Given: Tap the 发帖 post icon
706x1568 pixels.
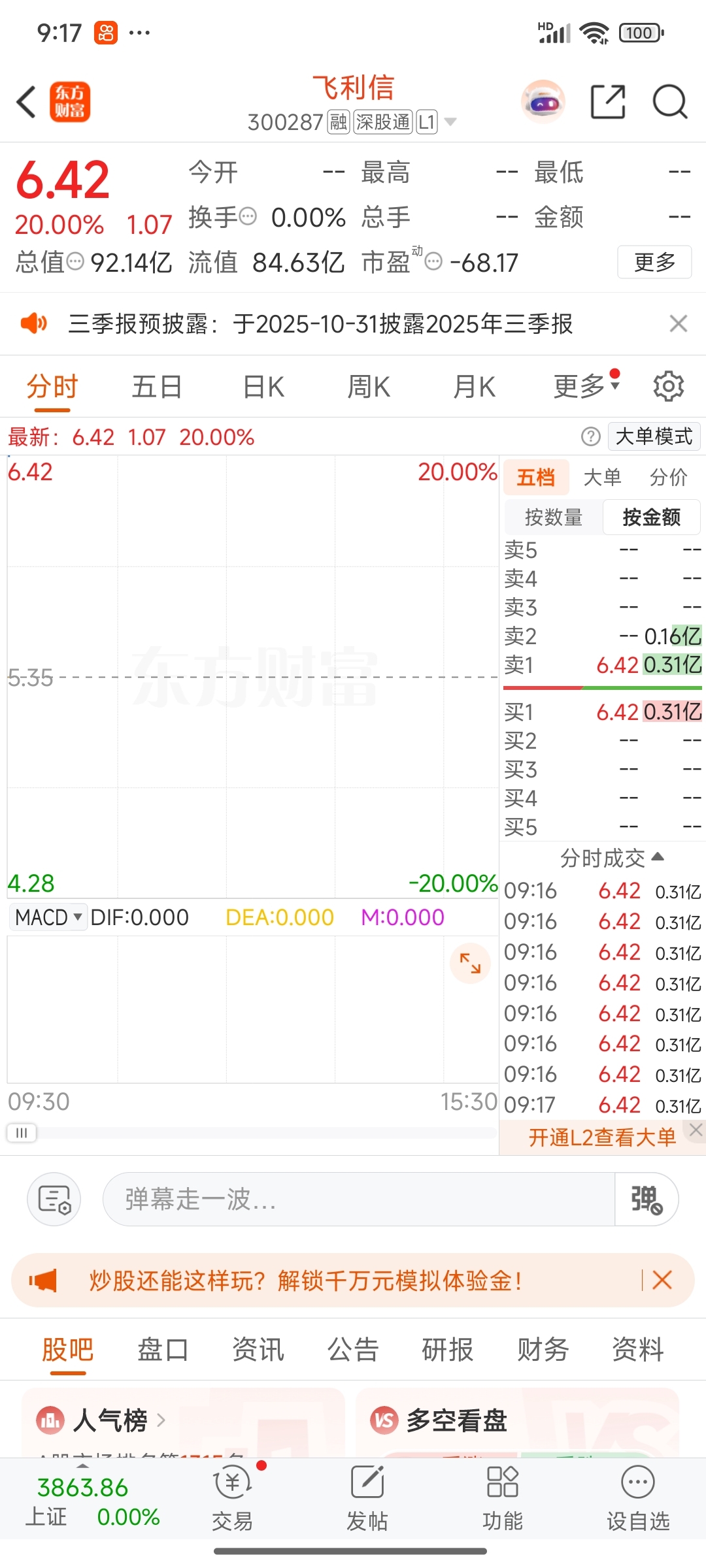Looking at the screenshot, I should [367, 1496].
